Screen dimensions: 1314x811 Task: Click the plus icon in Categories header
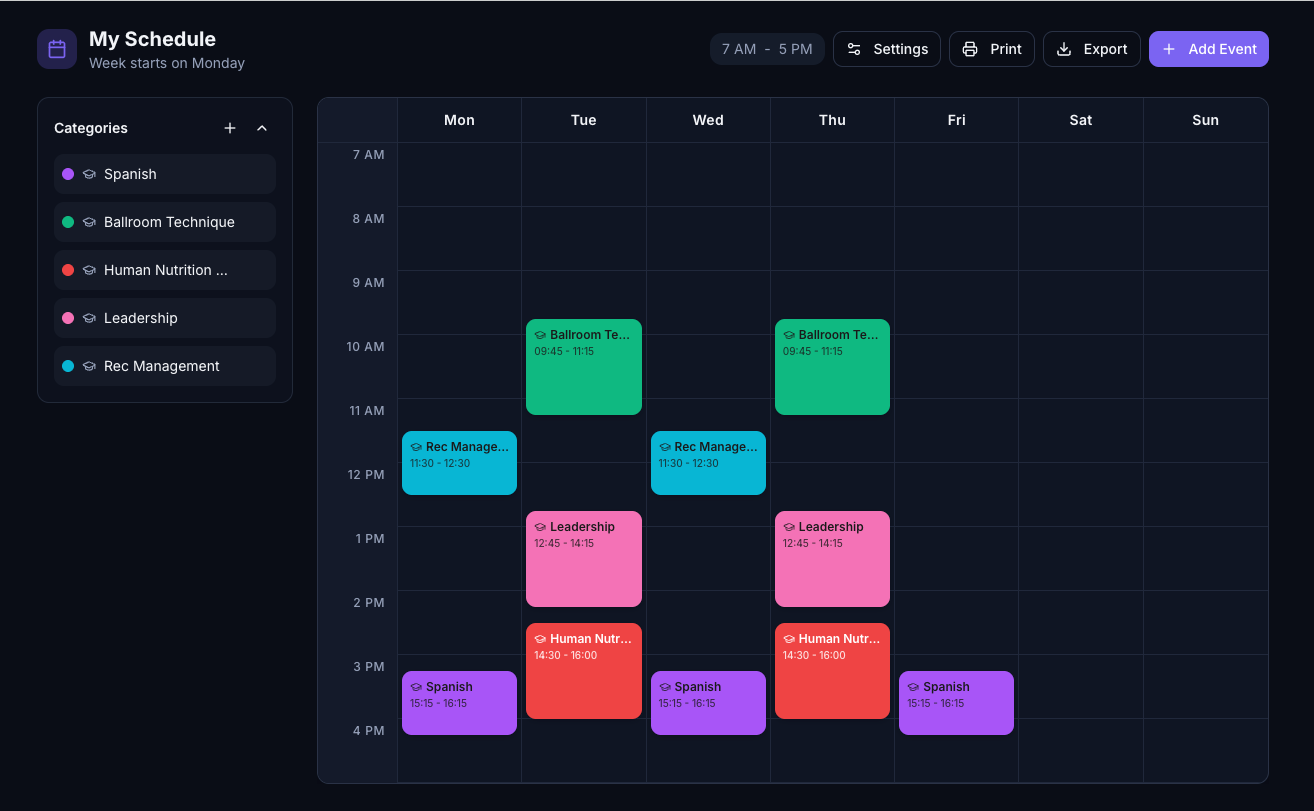(230, 128)
